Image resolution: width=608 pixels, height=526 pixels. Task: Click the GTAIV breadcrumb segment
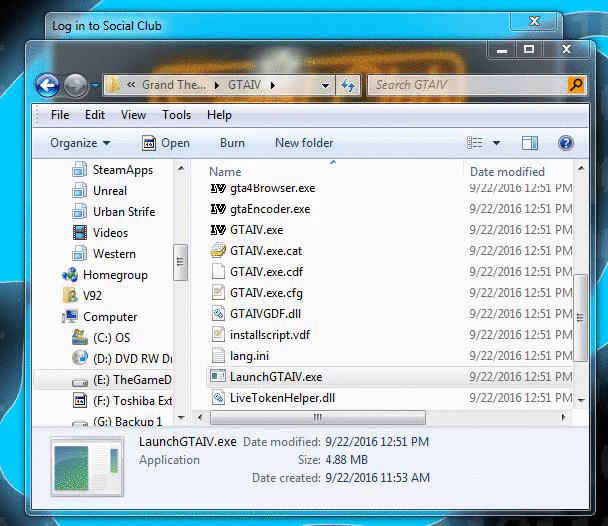point(244,85)
